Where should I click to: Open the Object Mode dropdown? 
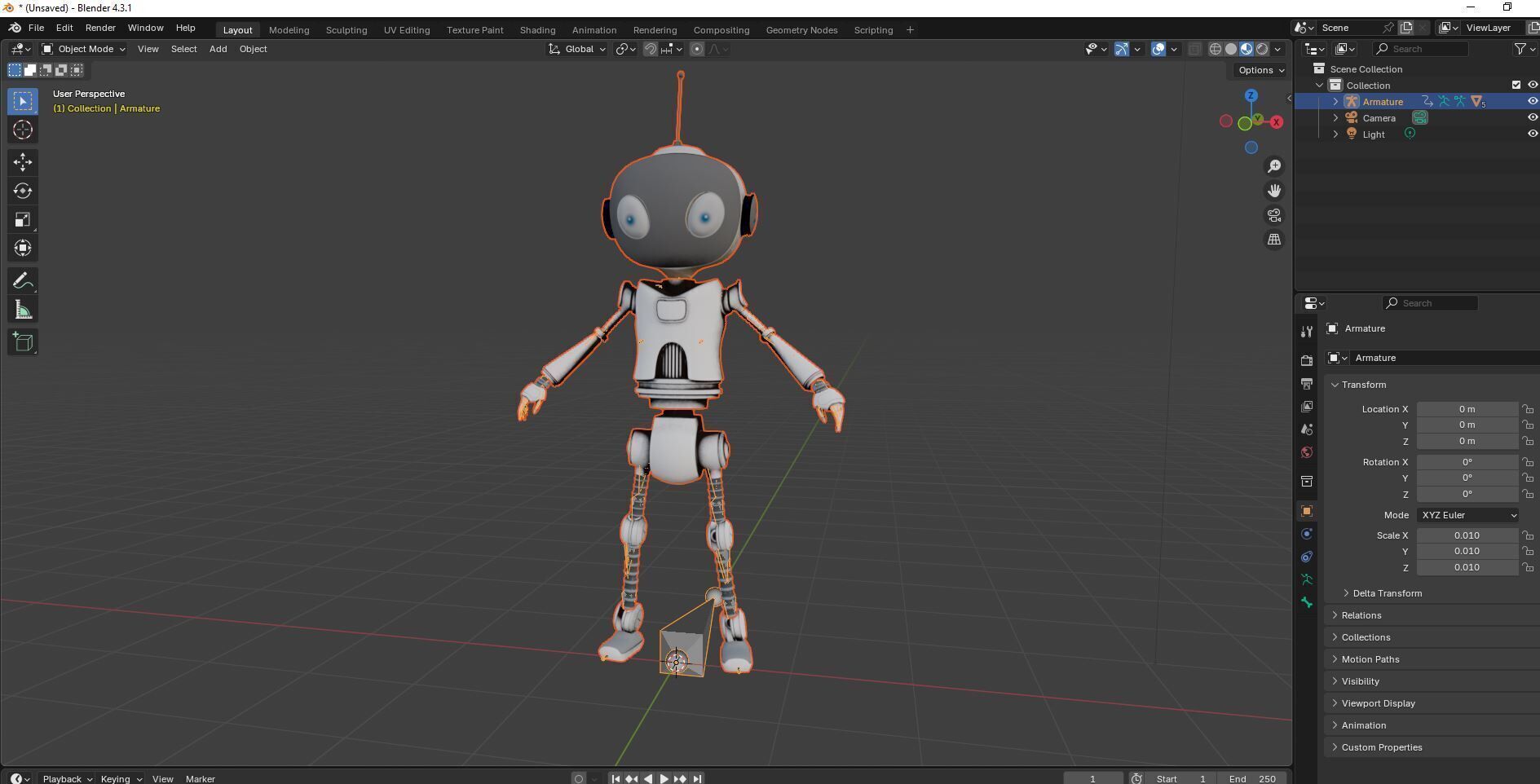point(83,49)
